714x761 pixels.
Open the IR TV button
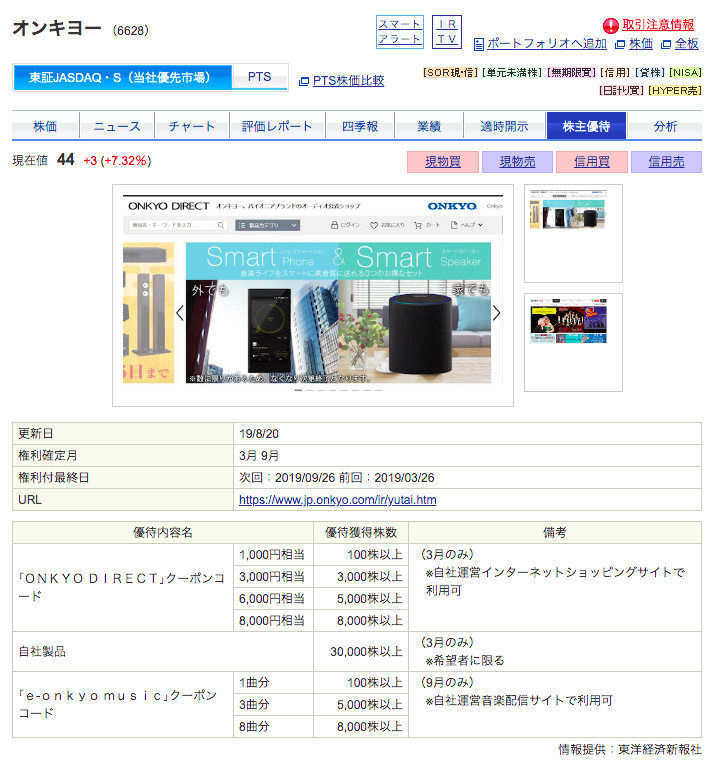[447, 32]
